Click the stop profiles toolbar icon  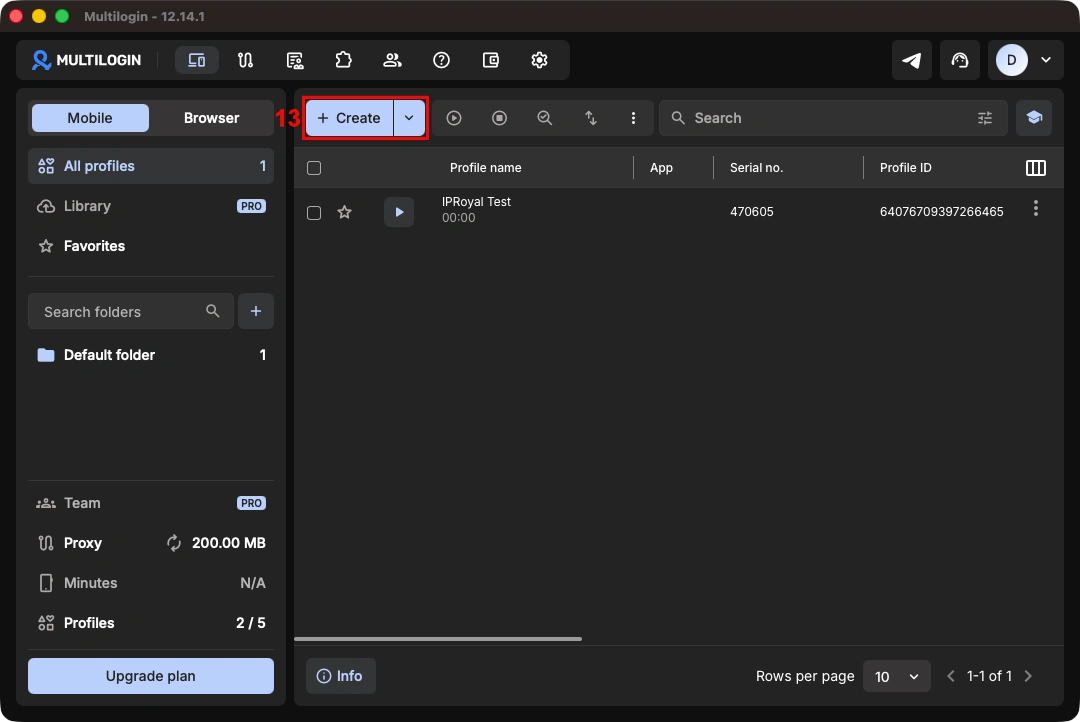(x=499, y=118)
